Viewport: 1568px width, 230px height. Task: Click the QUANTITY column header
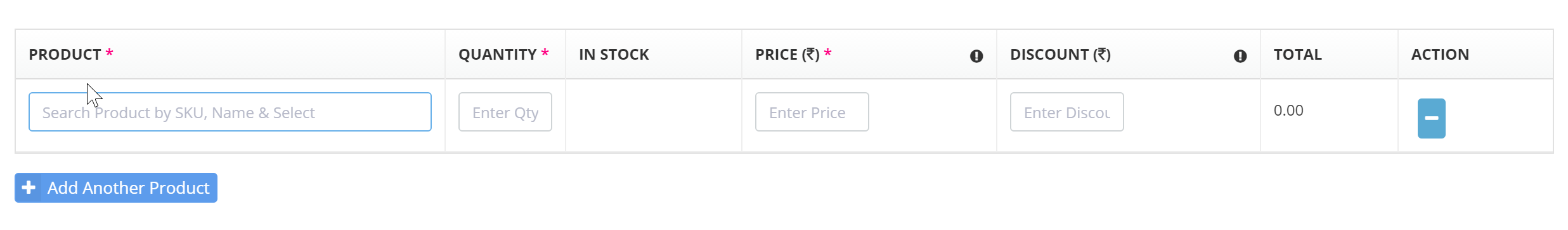pos(498,55)
